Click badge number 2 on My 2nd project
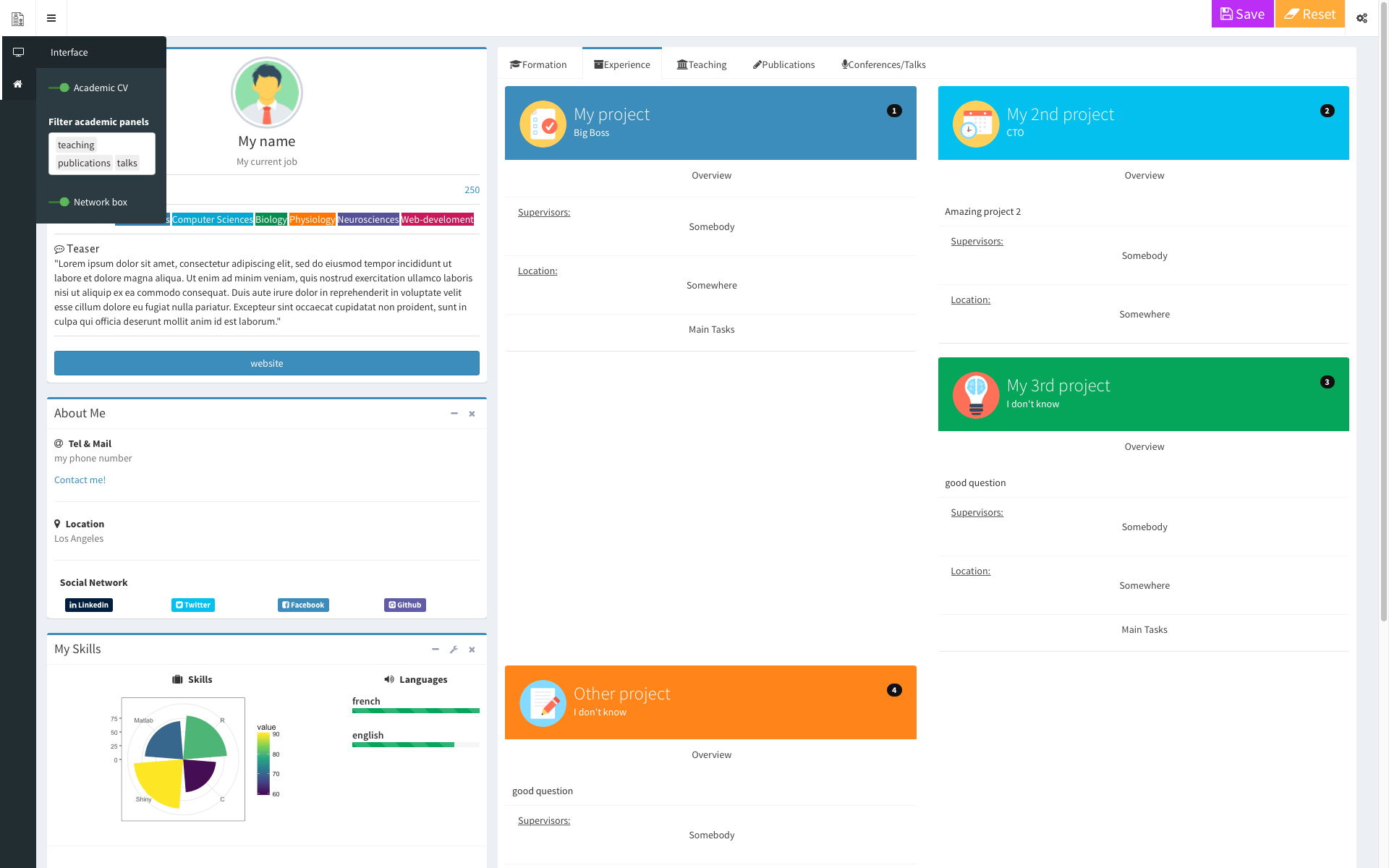The height and width of the screenshot is (868, 1389). [x=1327, y=111]
